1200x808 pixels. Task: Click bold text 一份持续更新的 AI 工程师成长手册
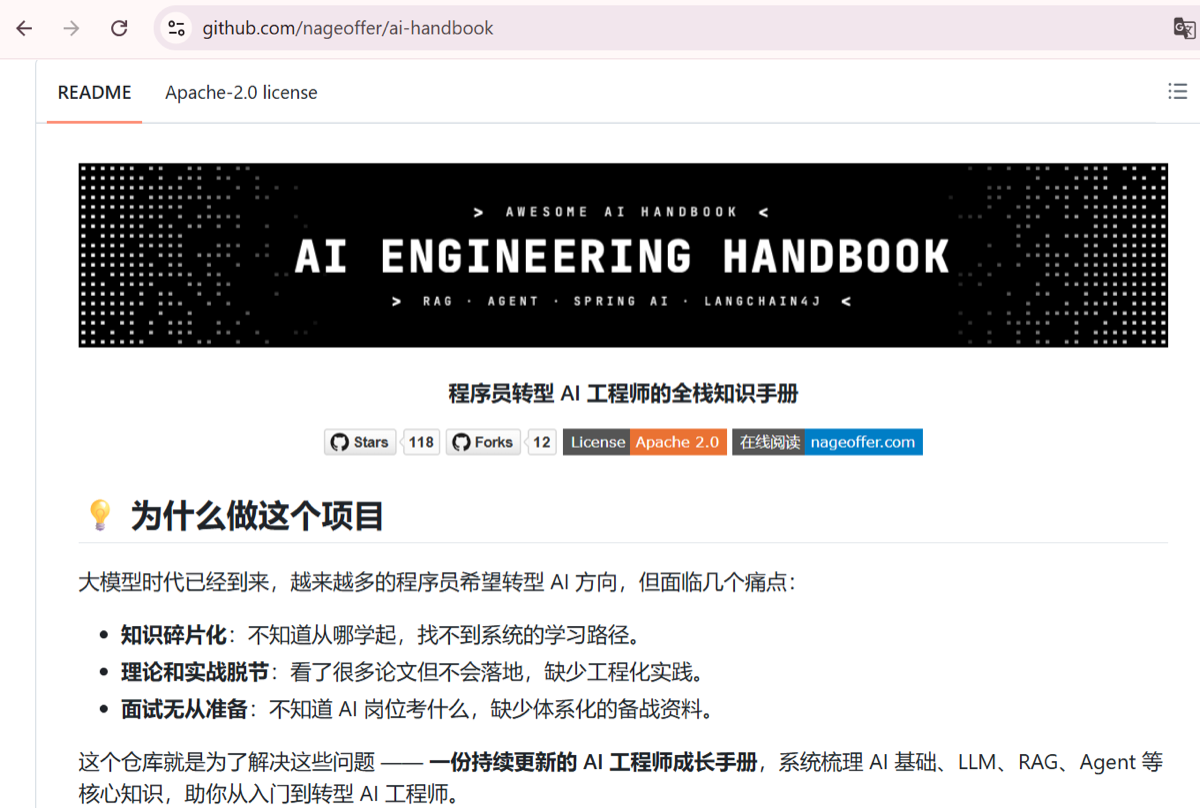[593, 762]
